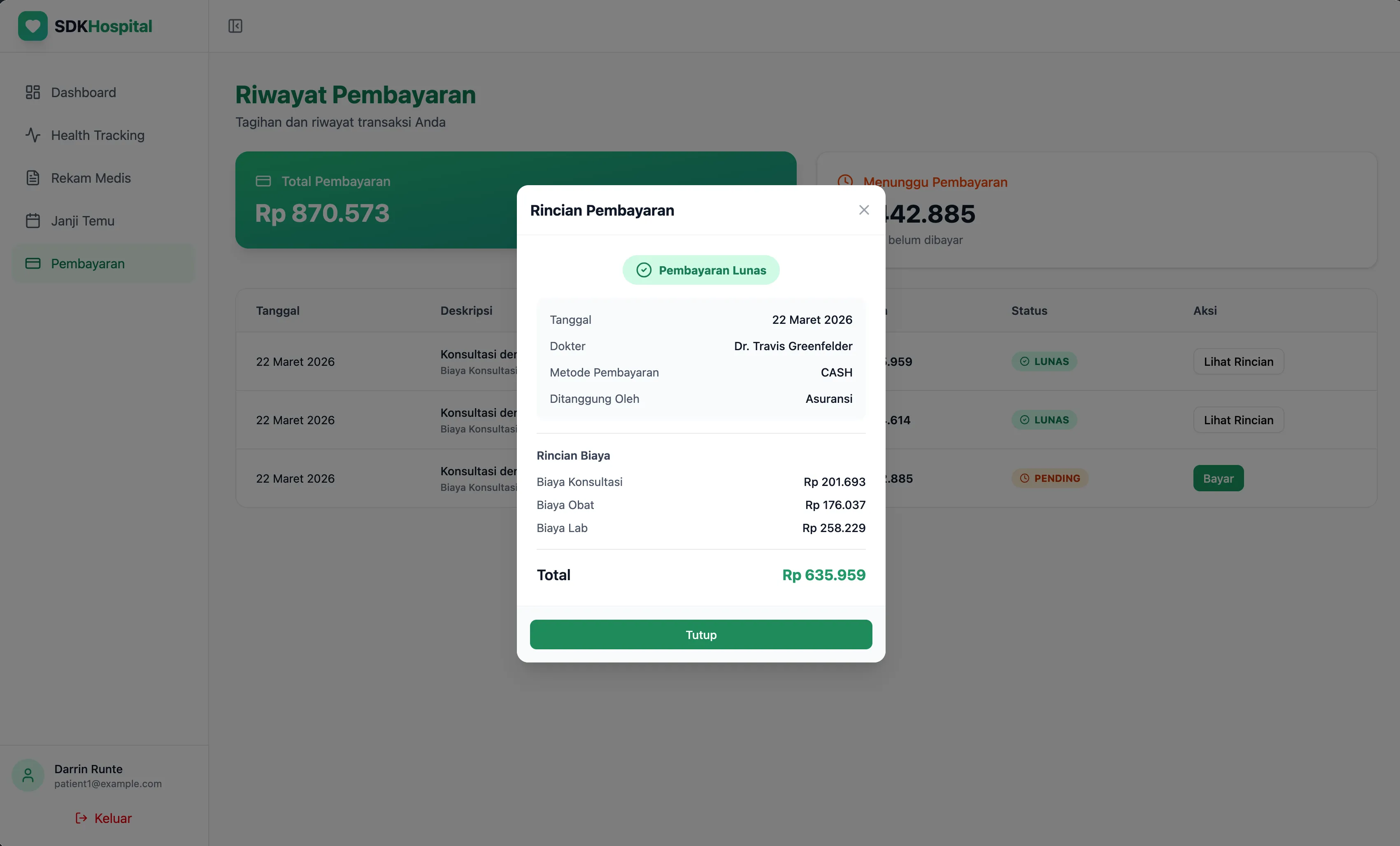Click the PENDING status badge
The image size is (1400, 846).
1050,478
